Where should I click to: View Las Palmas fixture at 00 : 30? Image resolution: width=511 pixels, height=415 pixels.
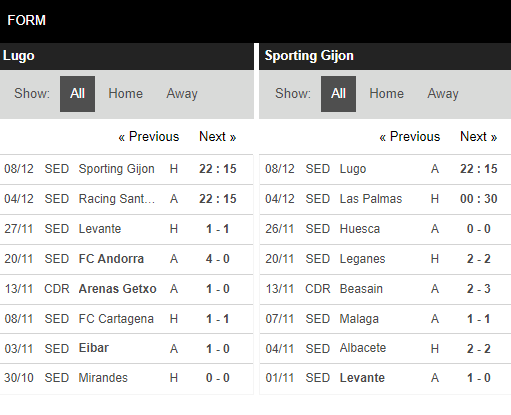coord(385,199)
